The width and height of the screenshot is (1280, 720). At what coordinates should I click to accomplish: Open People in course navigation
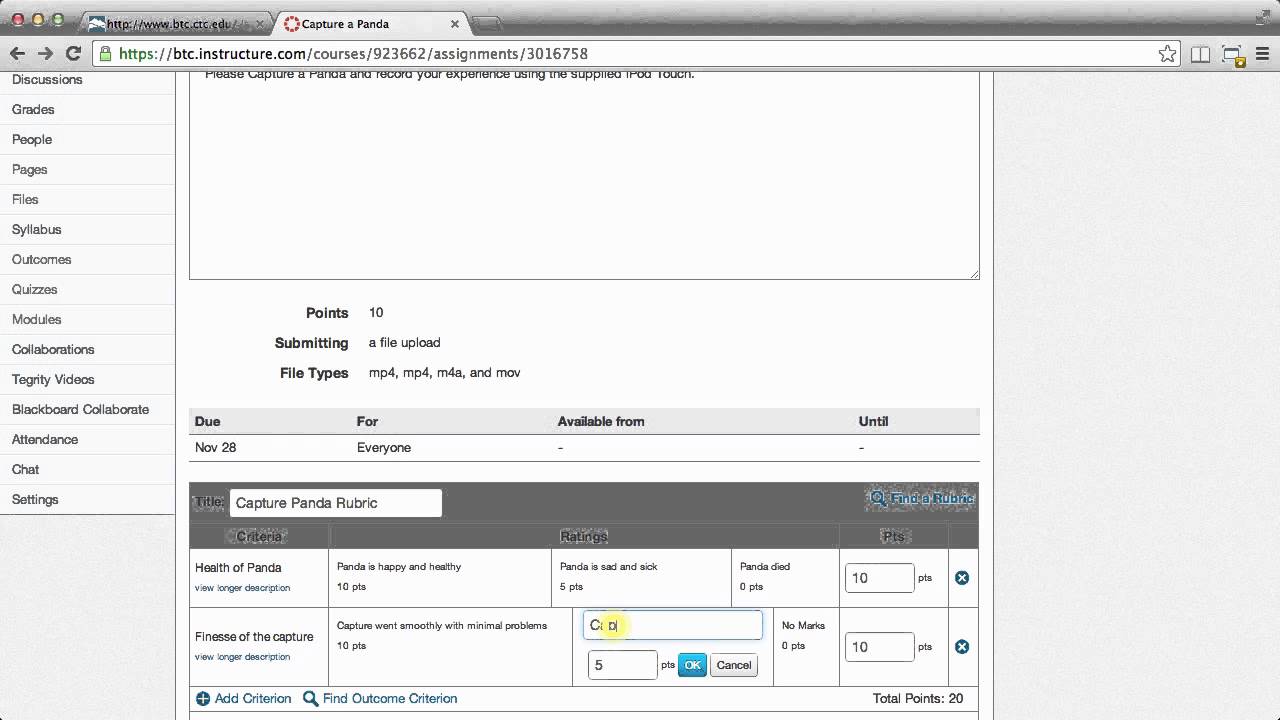coord(32,139)
